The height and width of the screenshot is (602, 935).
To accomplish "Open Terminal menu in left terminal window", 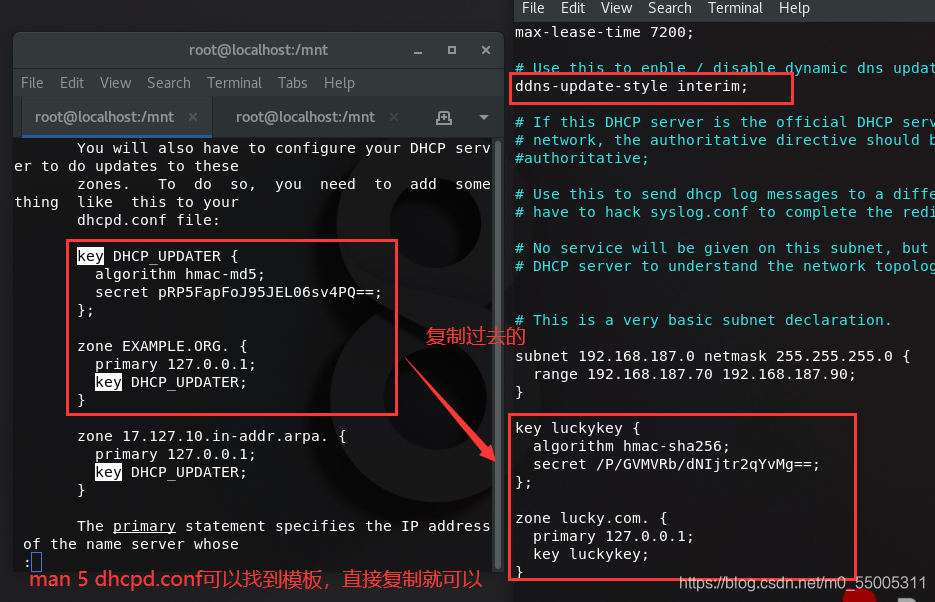I will [234, 83].
